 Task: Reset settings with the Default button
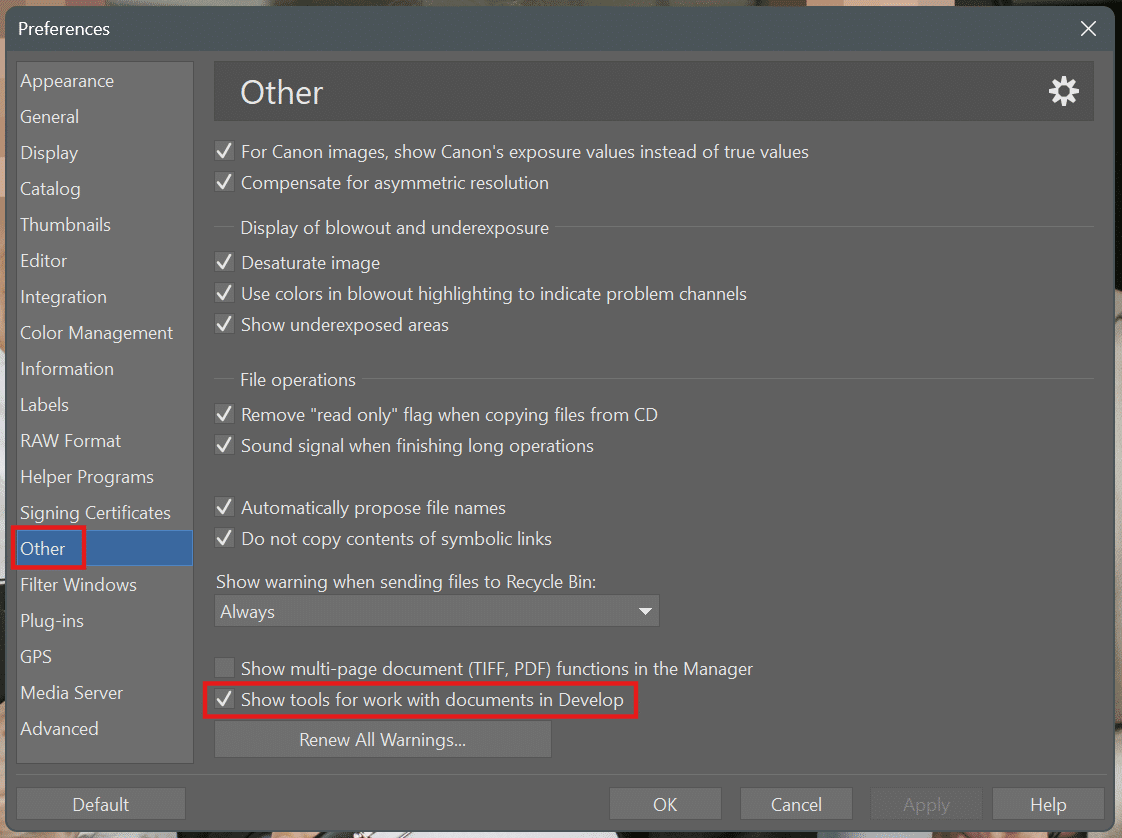coord(101,804)
